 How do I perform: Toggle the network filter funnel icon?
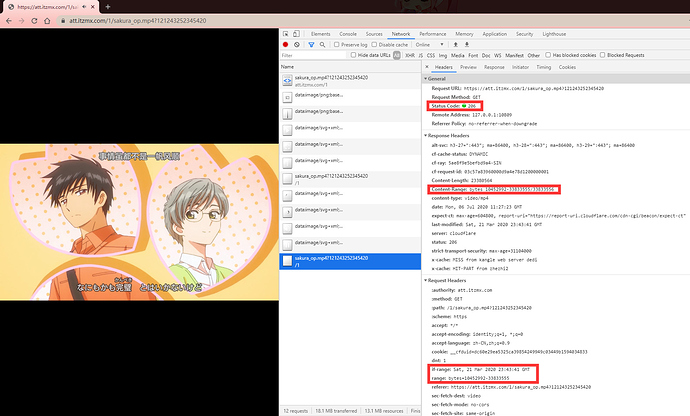click(x=311, y=44)
